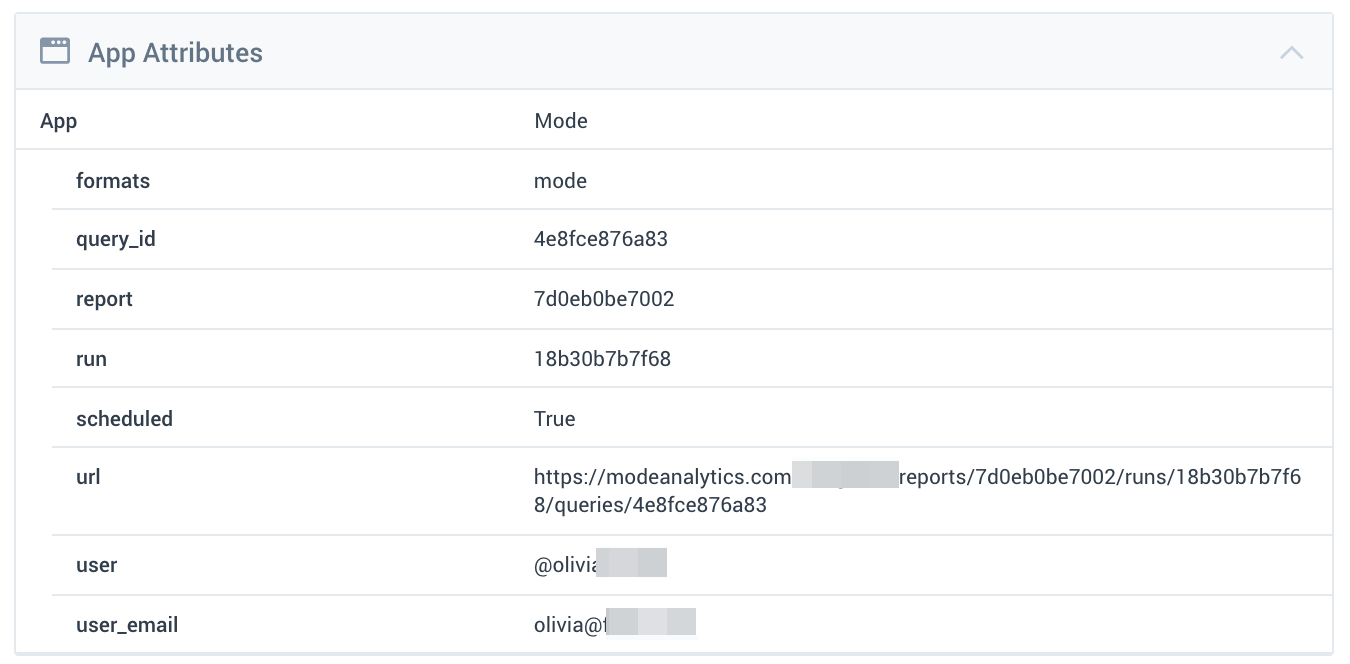The width and height of the screenshot is (1350, 664).
Task: Click the olivia@ user_email value
Action: (615, 625)
